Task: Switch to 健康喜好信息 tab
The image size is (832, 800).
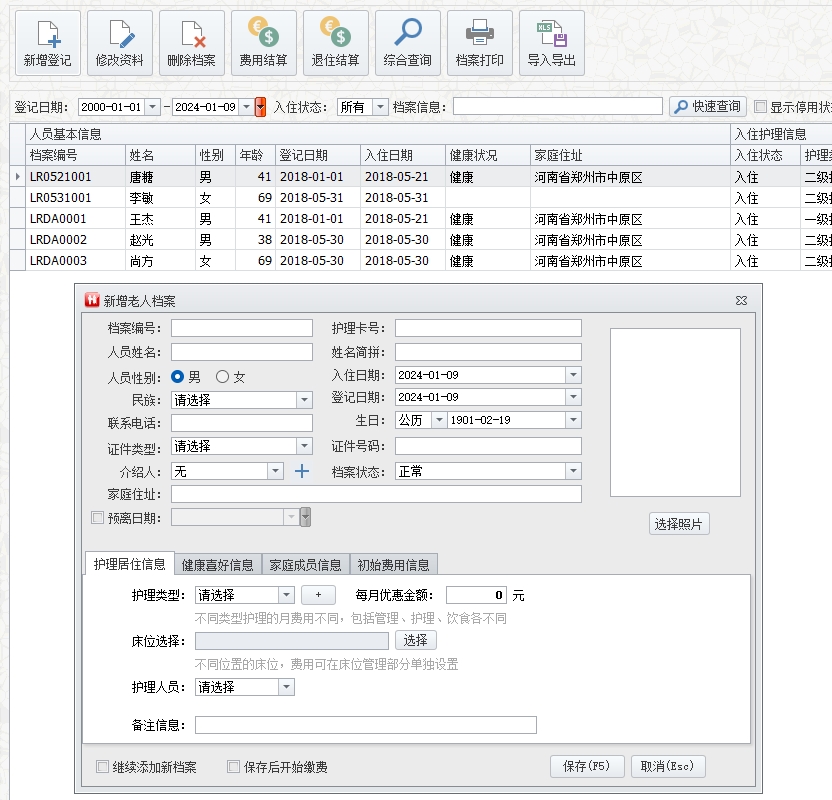Action: [218, 565]
